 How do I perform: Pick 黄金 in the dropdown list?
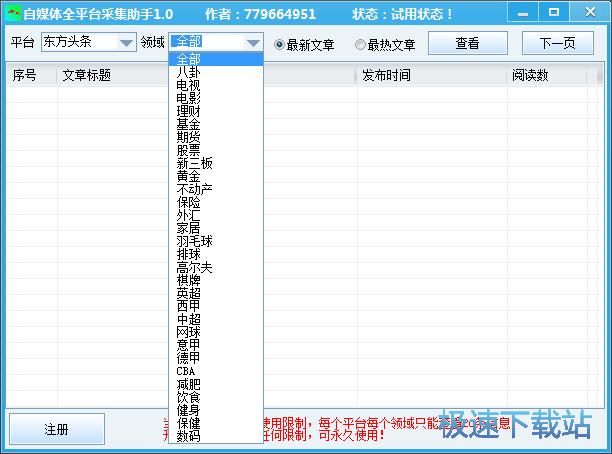pos(216,176)
